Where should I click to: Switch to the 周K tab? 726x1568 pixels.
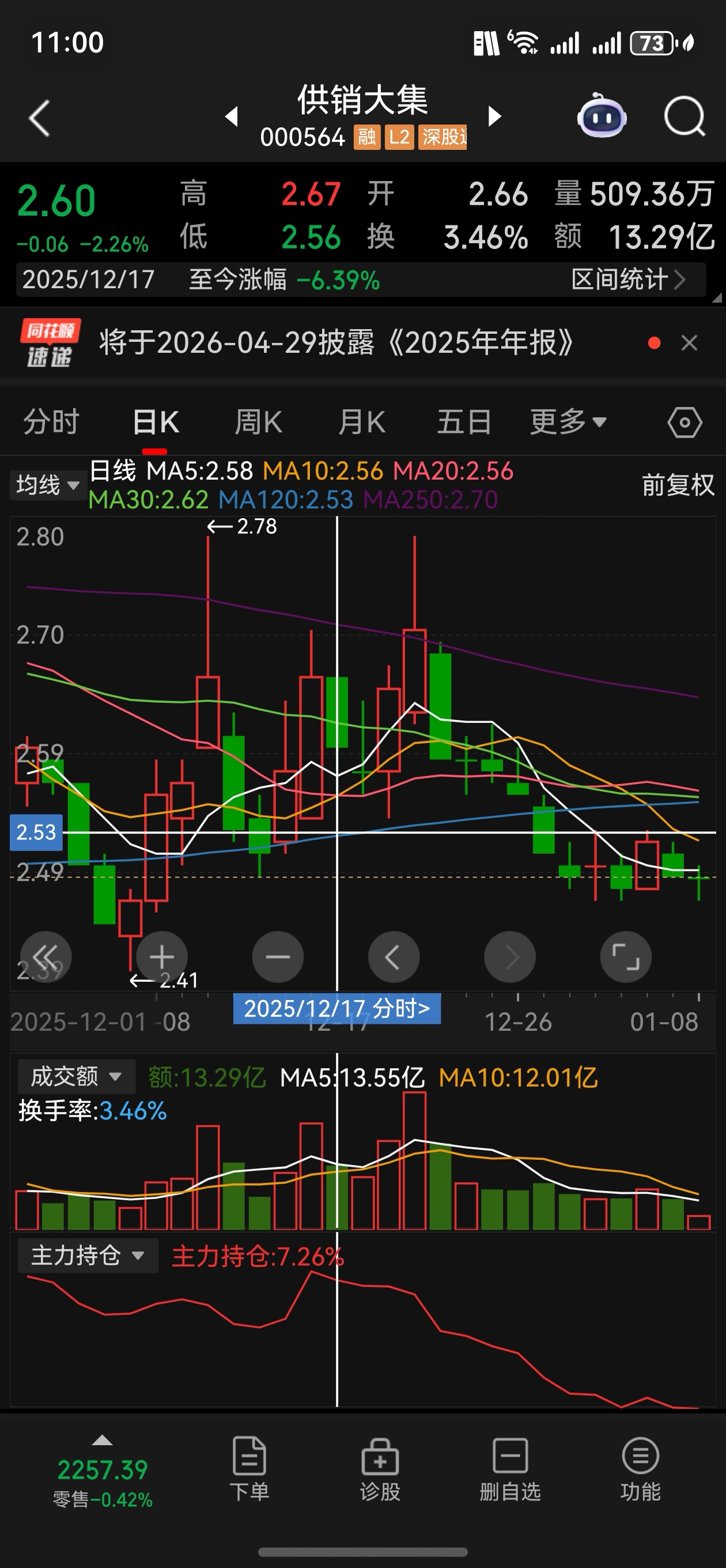coord(259,422)
